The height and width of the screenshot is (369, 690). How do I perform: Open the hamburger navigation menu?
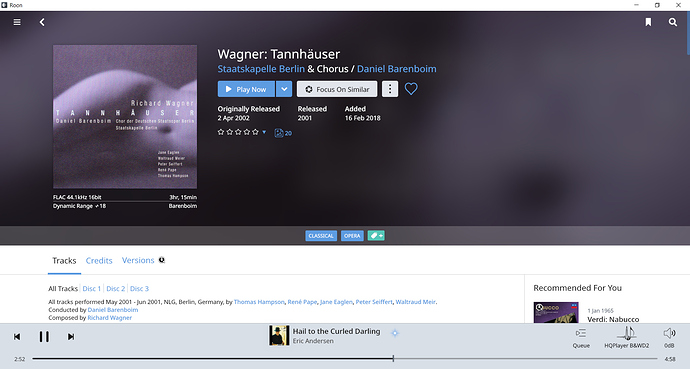point(17,22)
